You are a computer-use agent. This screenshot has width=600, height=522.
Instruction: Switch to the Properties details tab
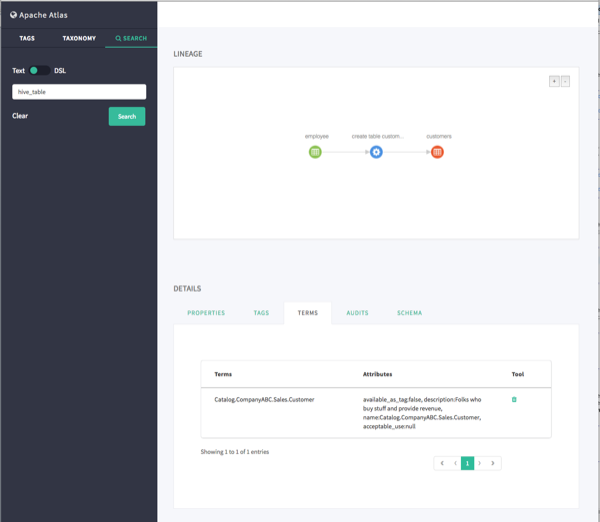click(206, 313)
